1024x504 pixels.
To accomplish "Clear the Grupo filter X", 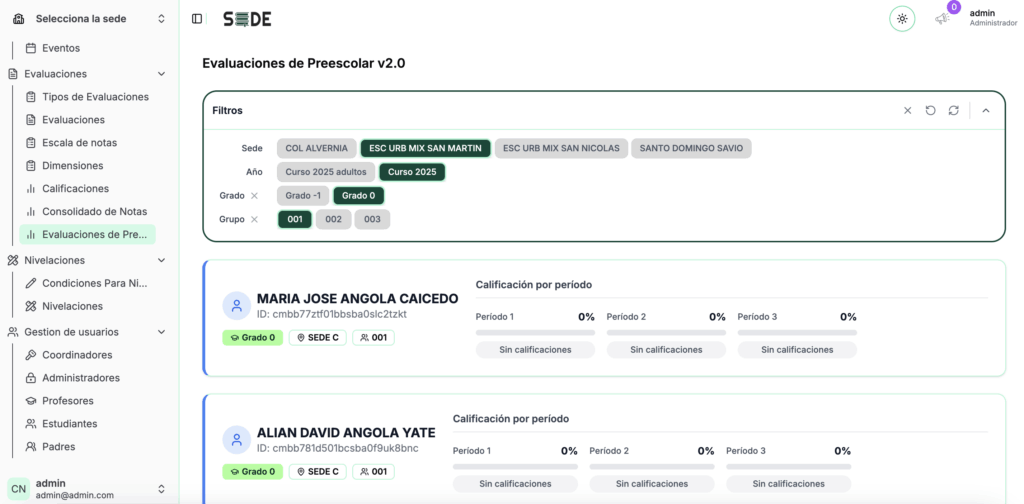I will click(x=255, y=219).
